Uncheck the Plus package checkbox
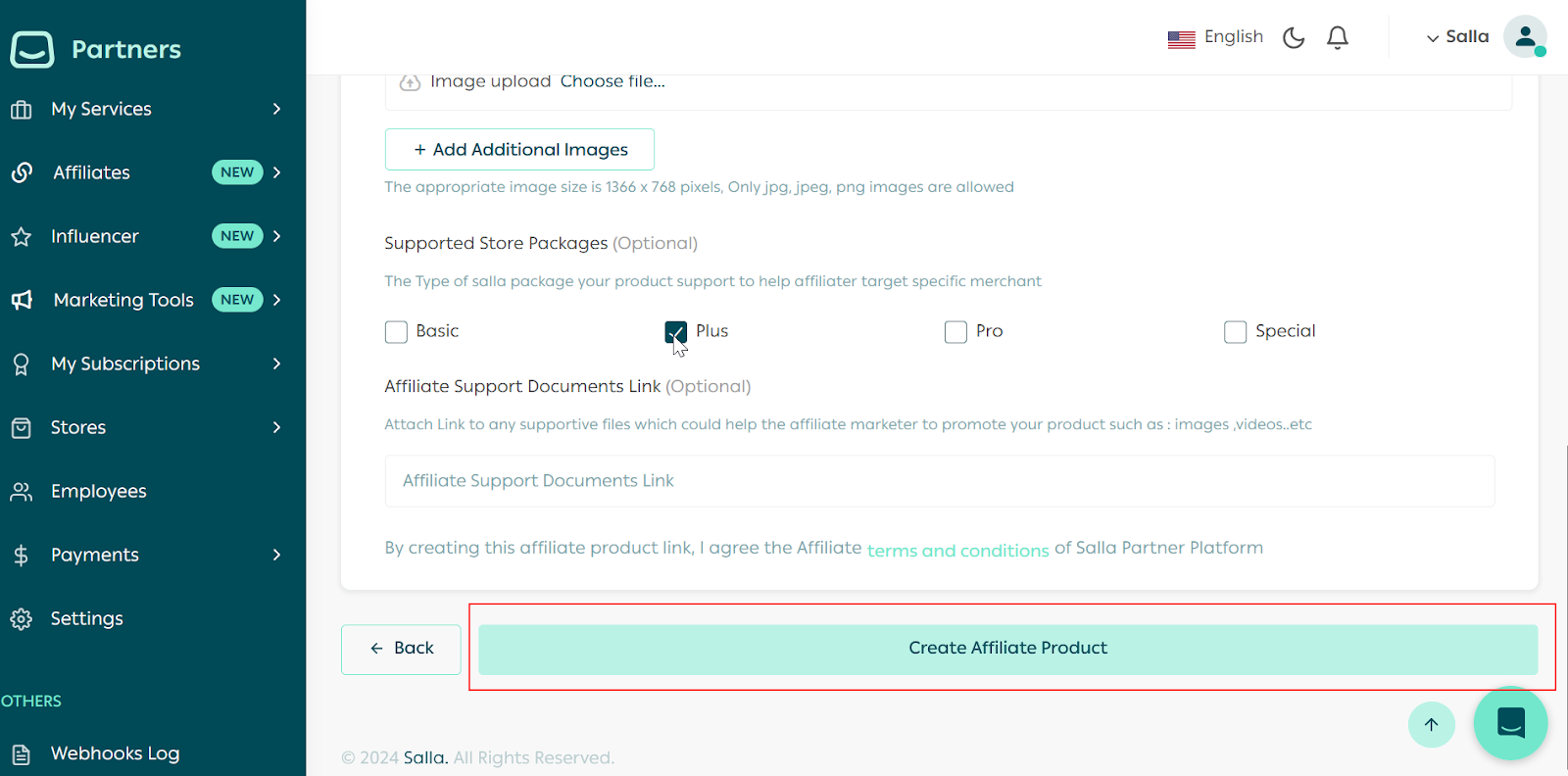Image resolution: width=1568 pixels, height=776 pixels. 675,332
